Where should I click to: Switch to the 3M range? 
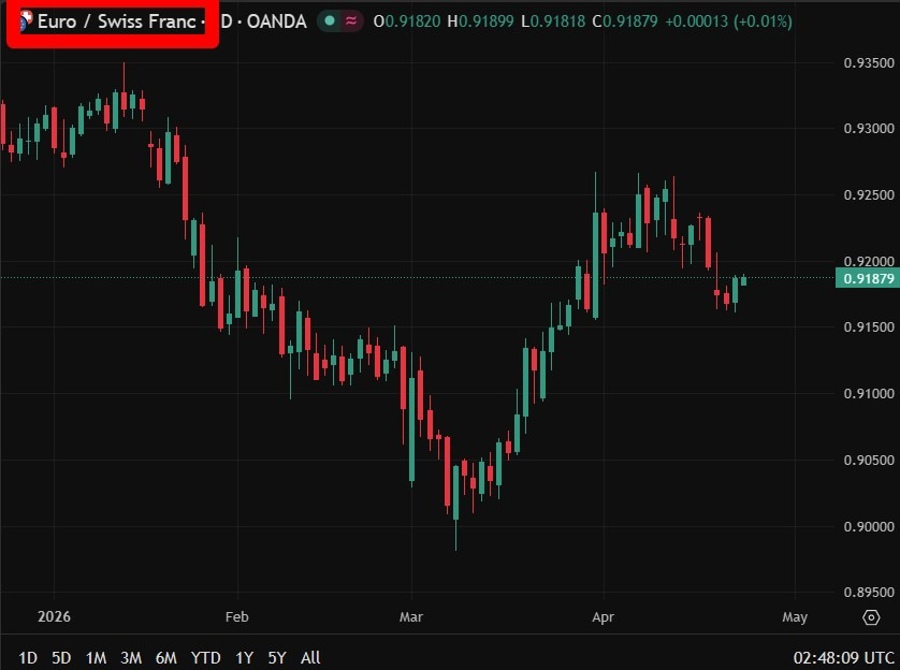pos(130,657)
